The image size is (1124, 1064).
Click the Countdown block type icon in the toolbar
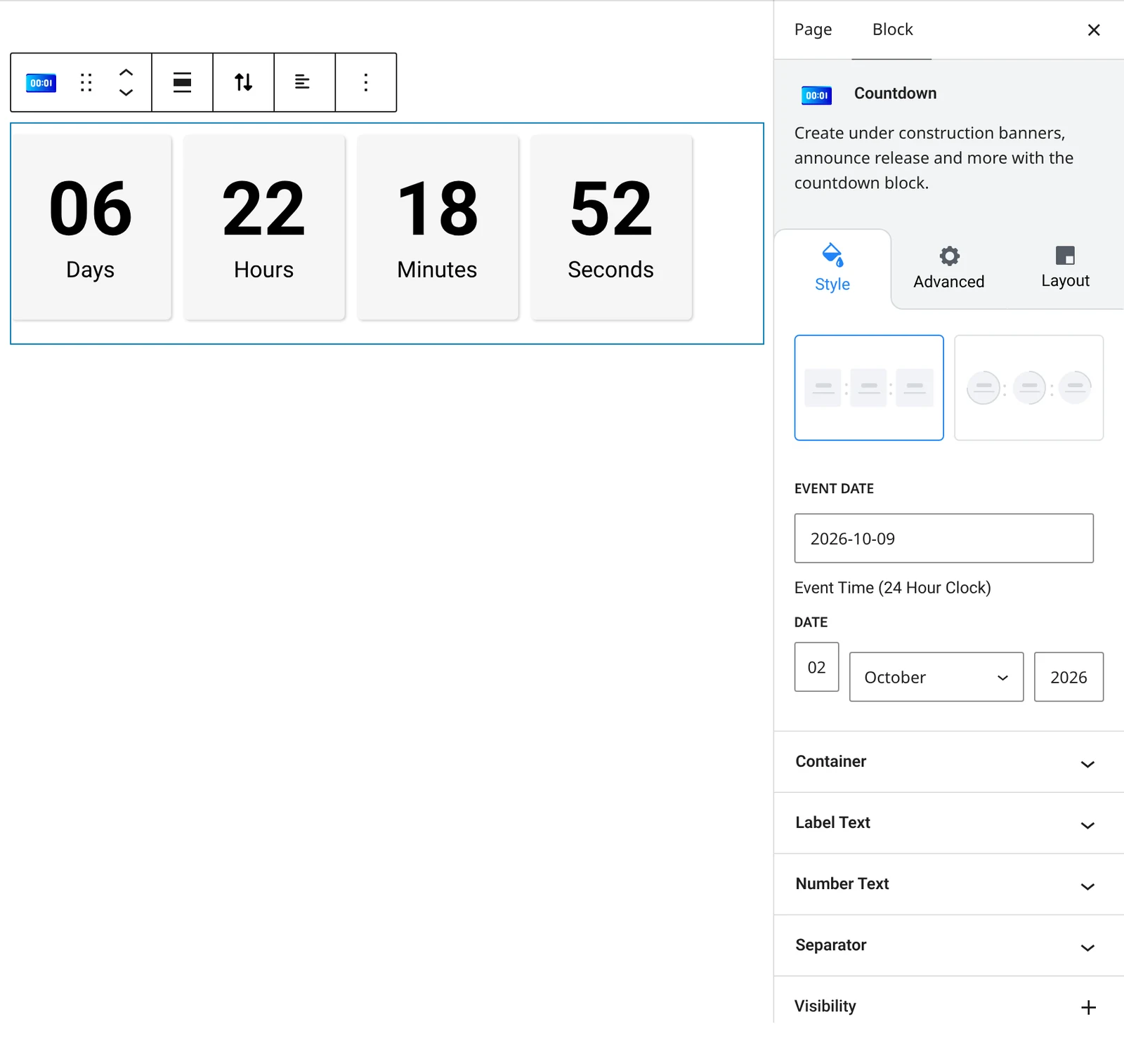[x=41, y=83]
